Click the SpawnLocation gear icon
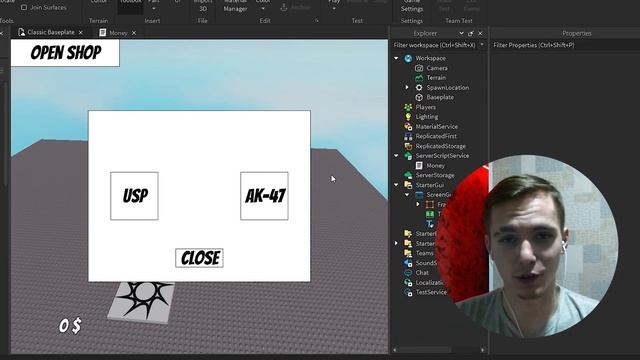 (x=419, y=87)
